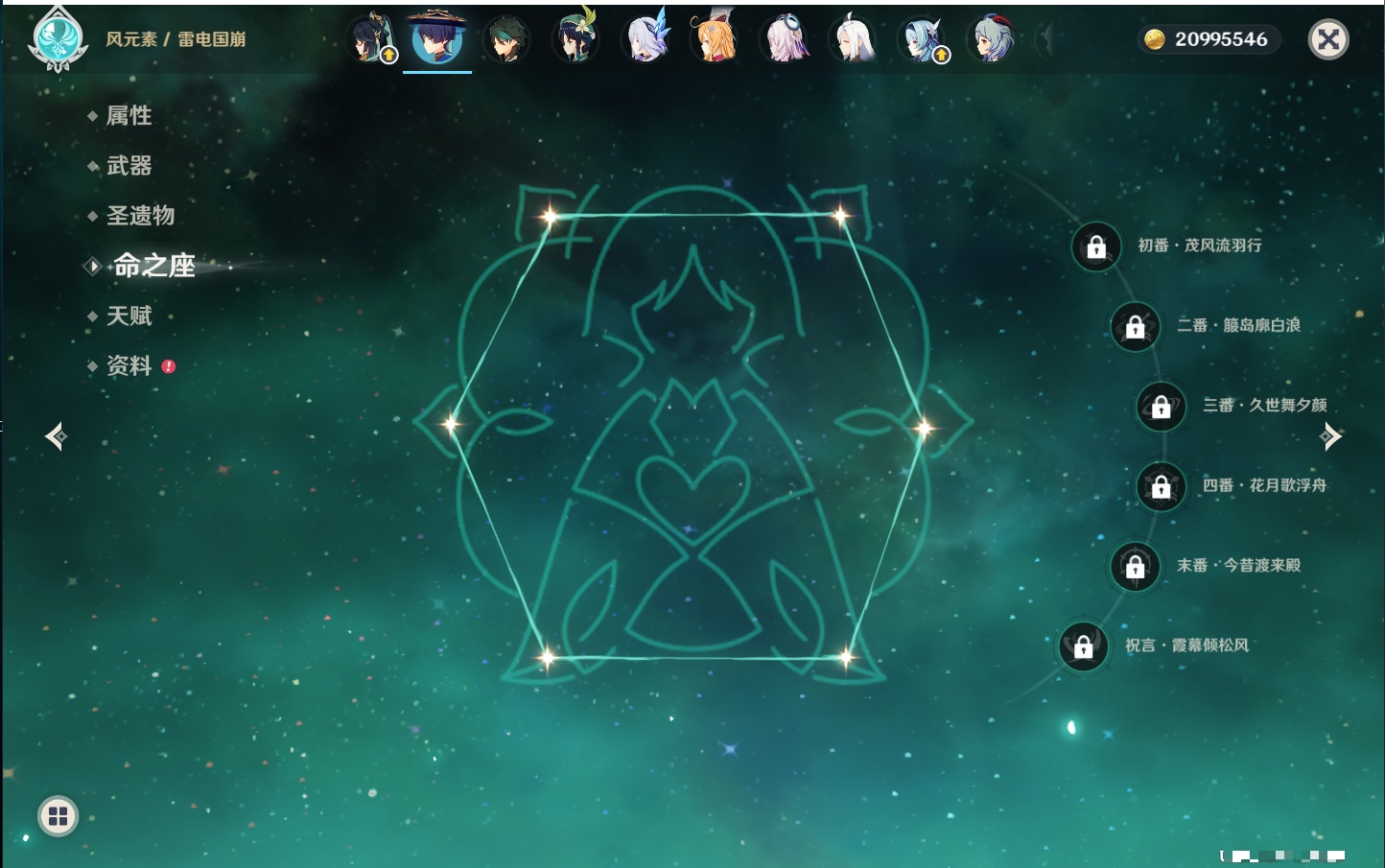Open constellation label 末番 · 今昔渡来殿

[x=1239, y=565]
